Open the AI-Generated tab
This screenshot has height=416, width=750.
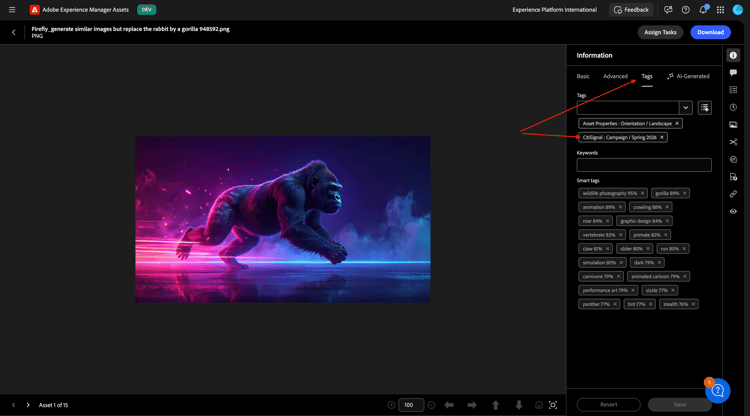coord(688,76)
